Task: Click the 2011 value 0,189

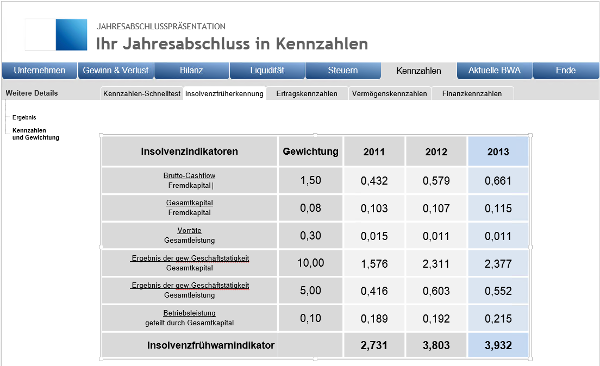Action: [374, 319]
